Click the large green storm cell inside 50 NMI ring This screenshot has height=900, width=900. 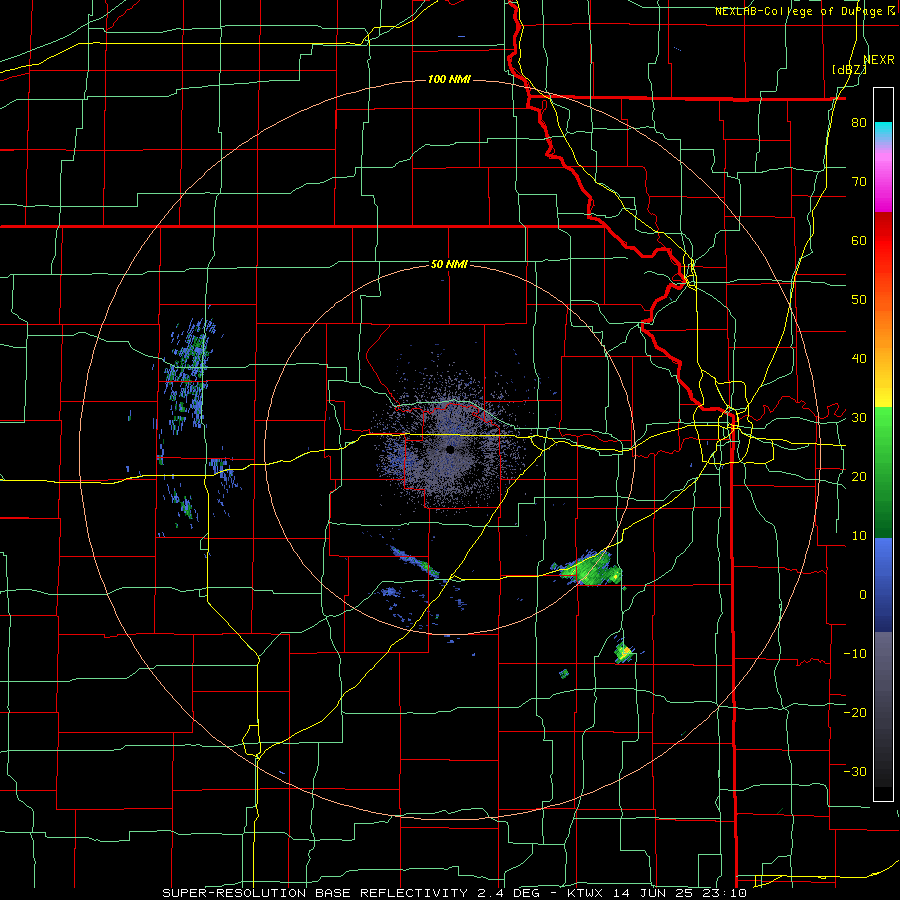click(x=591, y=570)
